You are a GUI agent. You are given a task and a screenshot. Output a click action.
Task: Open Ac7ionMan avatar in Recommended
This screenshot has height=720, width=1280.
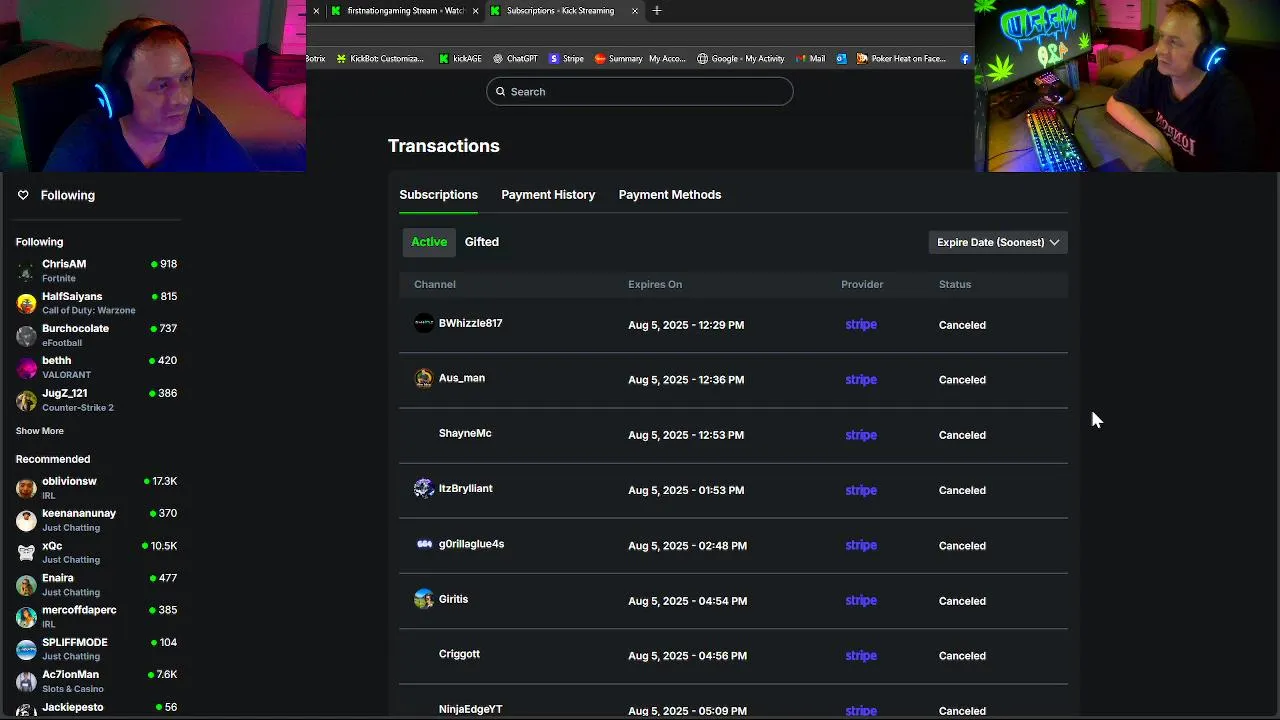tap(26, 681)
